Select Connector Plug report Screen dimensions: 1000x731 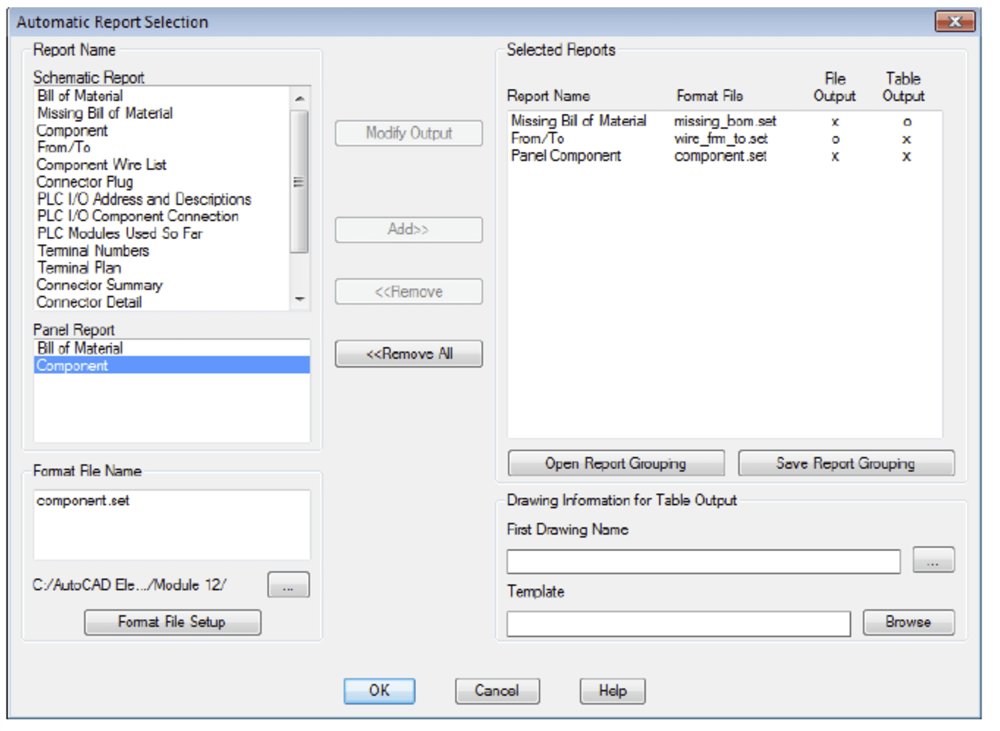coord(85,182)
